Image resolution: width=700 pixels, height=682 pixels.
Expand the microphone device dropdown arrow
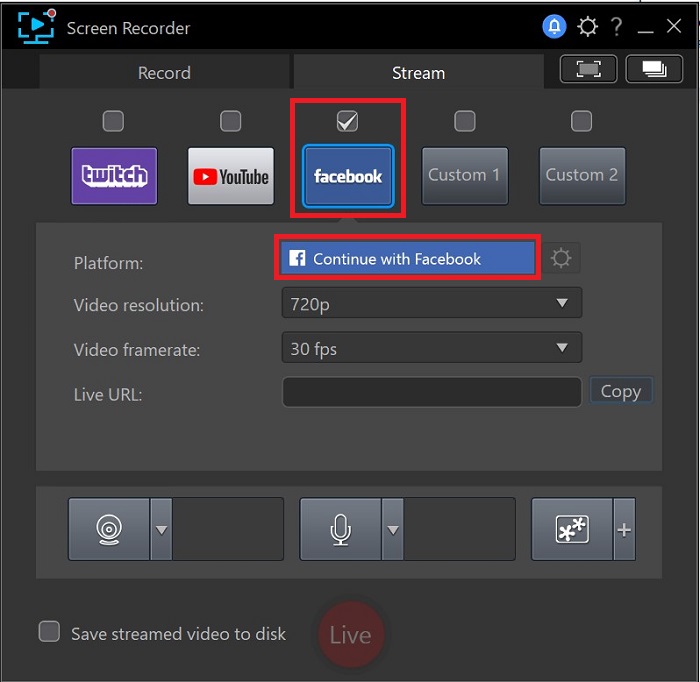[x=393, y=529]
